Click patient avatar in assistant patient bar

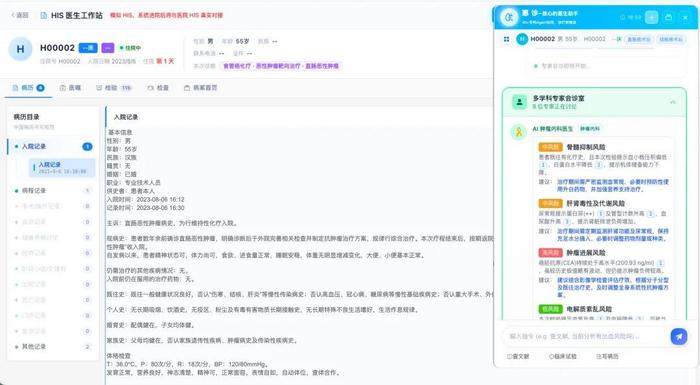point(522,39)
